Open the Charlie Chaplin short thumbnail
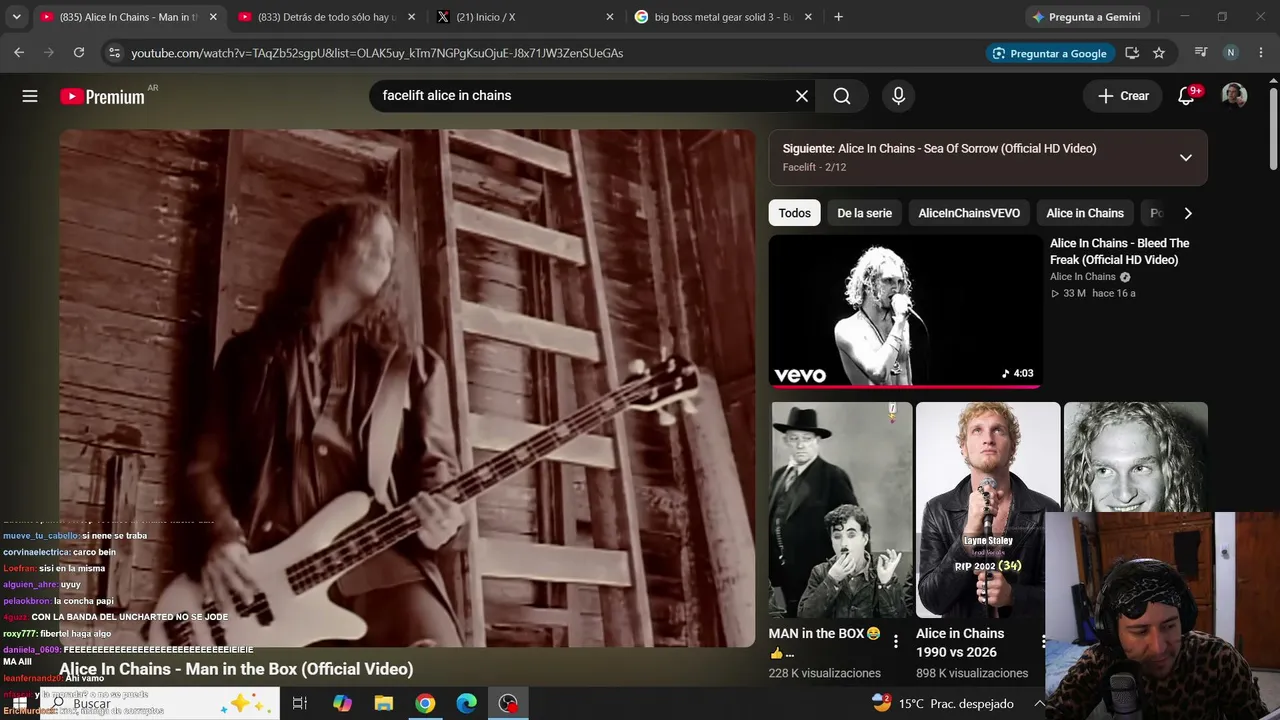1280x720 pixels. (x=841, y=510)
